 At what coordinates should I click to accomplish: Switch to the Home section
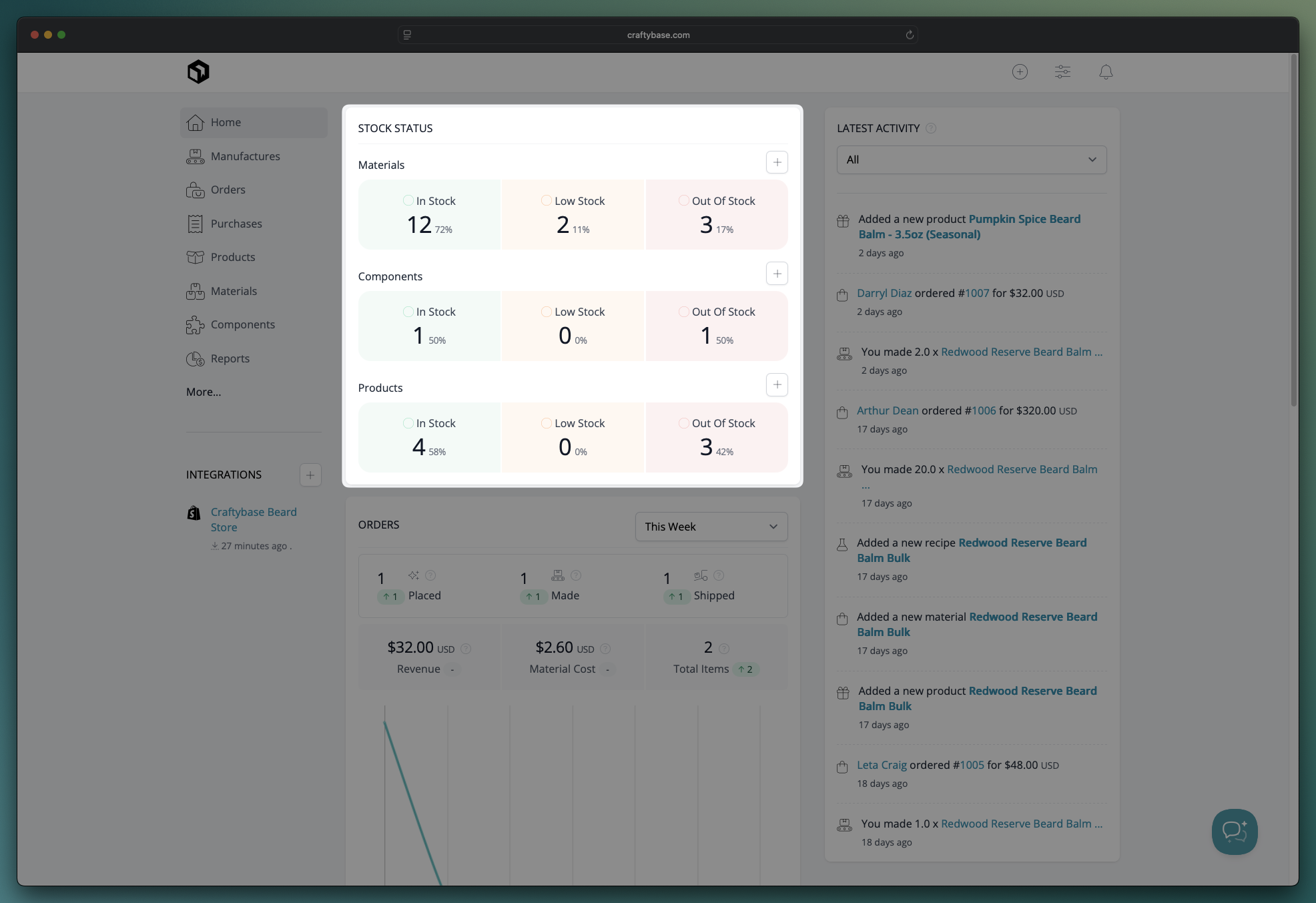[x=226, y=122]
